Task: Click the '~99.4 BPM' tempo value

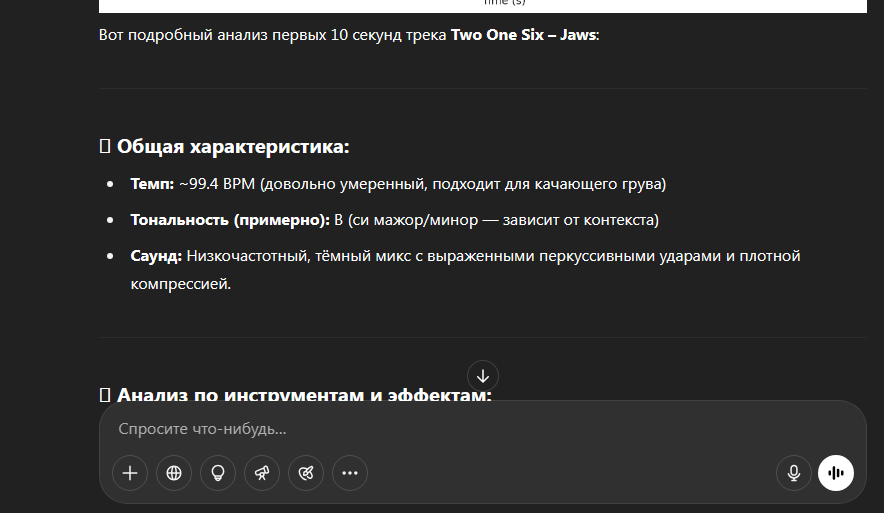Action: click(x=217, y=184)
